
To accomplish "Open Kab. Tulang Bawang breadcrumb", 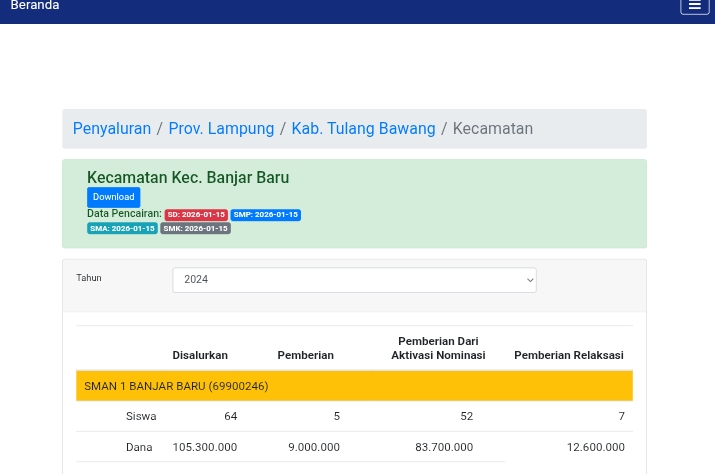I will pyautogui.click(x=363, y=129).
